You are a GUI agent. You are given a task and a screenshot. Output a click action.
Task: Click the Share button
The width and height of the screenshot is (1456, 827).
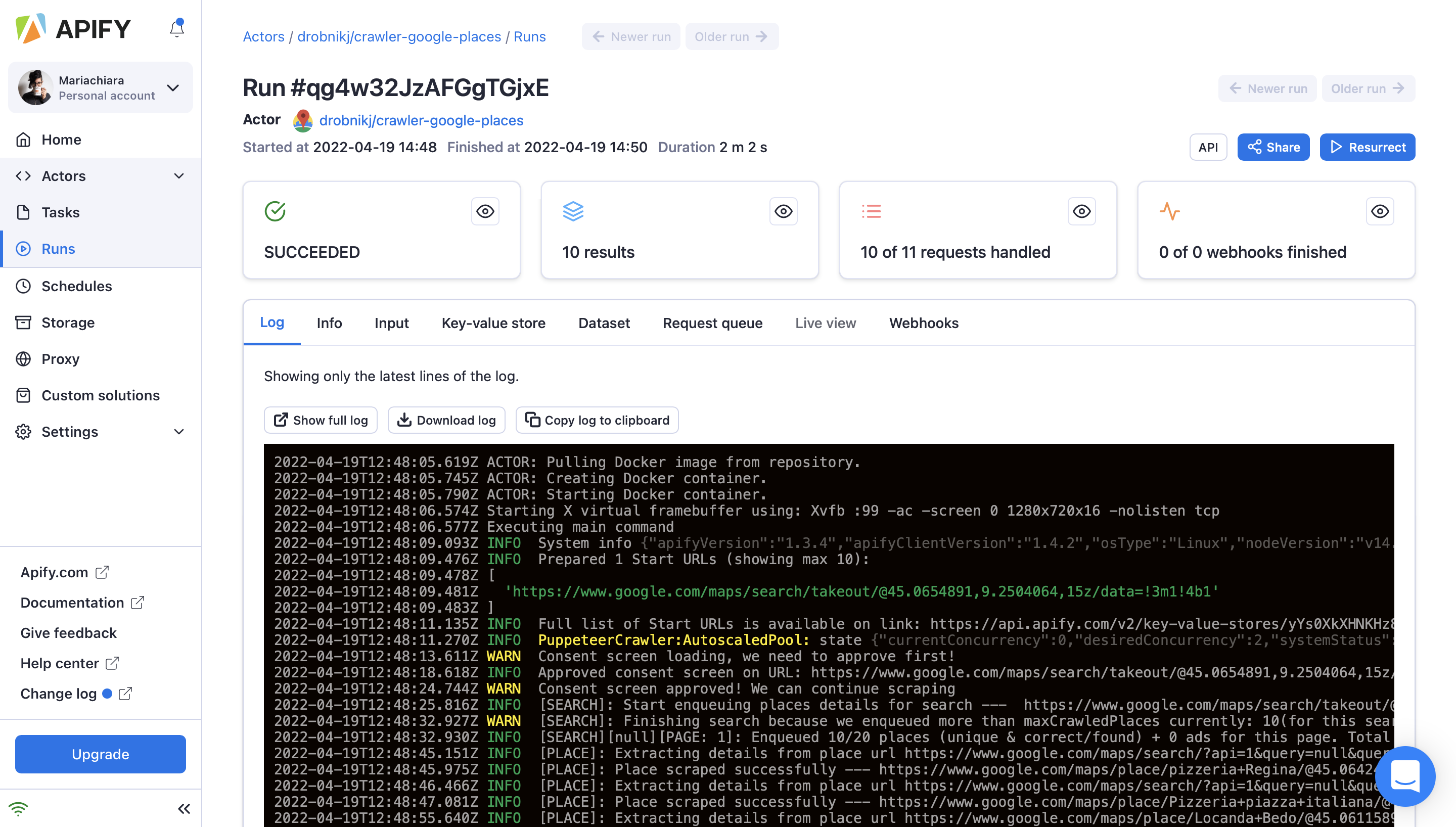click(1273, 147)
